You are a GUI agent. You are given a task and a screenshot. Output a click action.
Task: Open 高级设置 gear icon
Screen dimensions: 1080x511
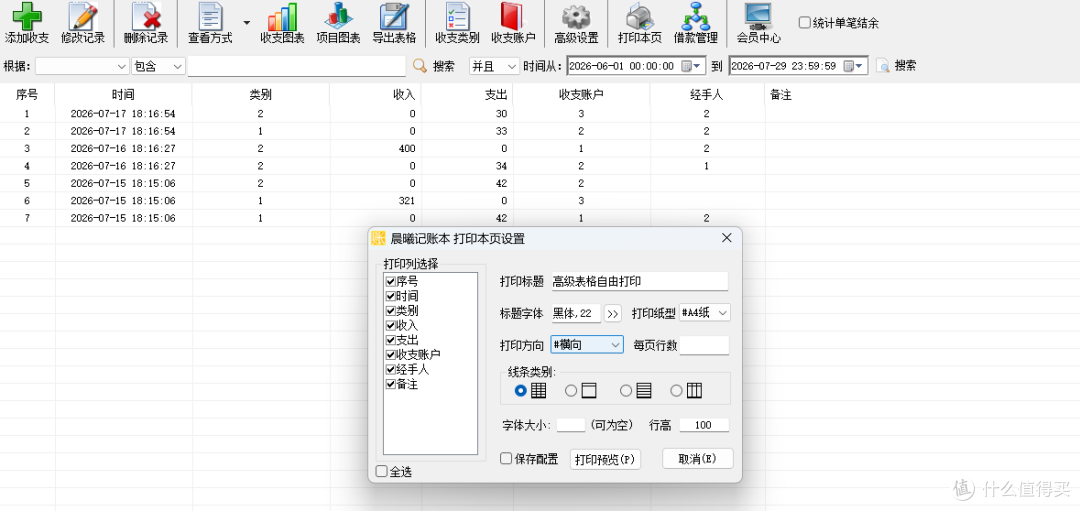[576, 15]
